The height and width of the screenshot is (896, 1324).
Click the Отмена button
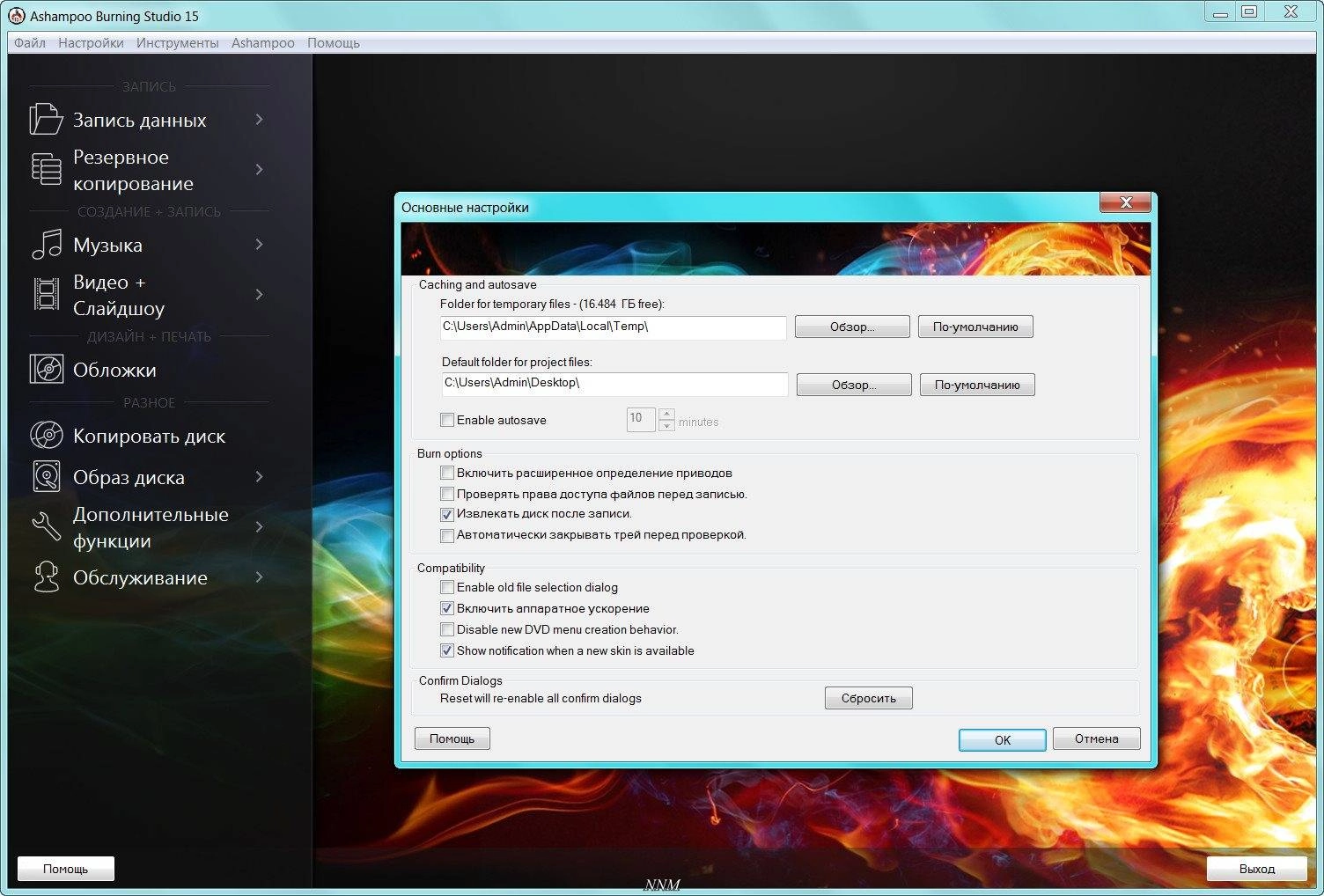(1097, 738)
